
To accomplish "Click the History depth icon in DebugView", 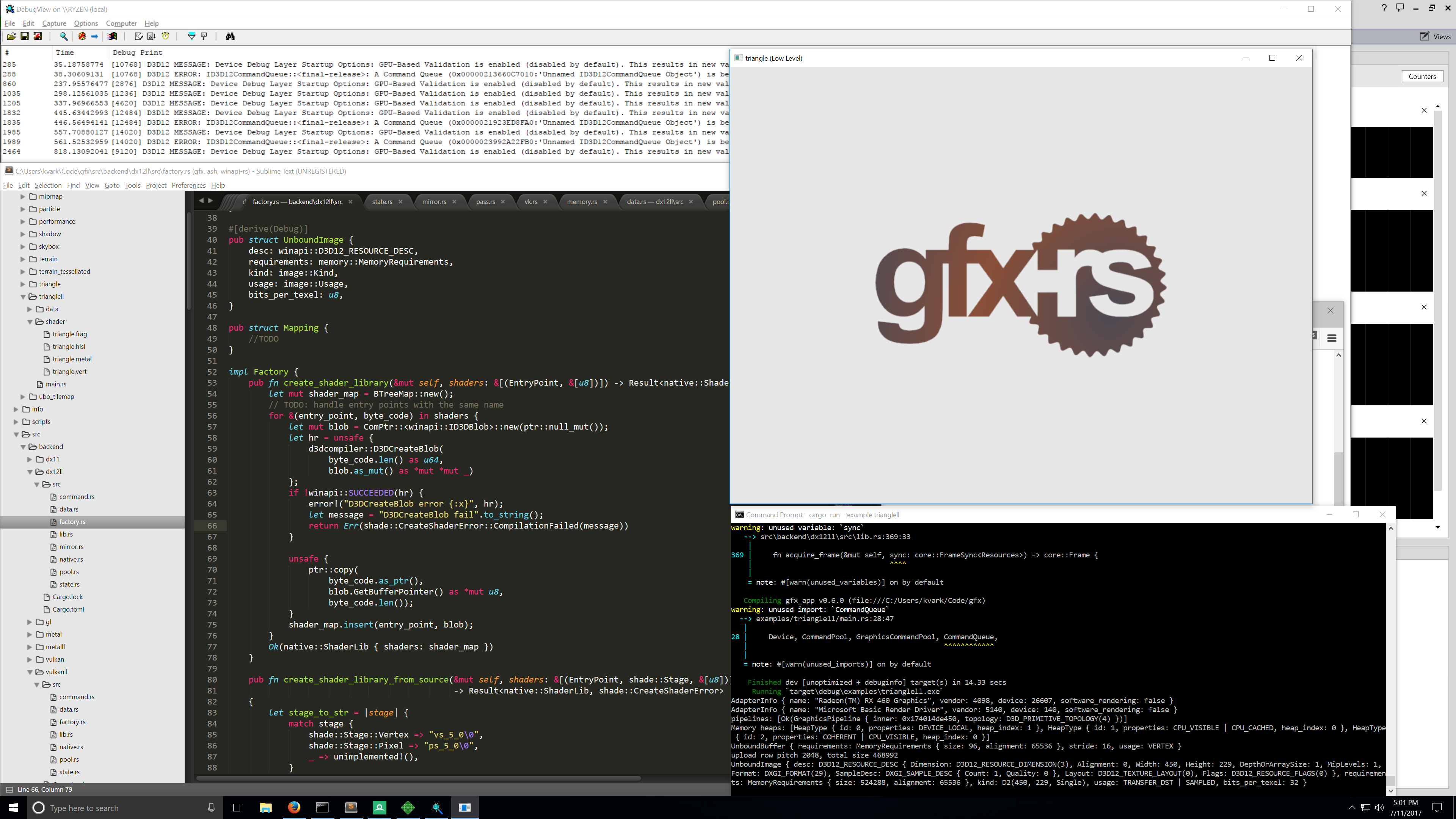I will coord(204,36).
